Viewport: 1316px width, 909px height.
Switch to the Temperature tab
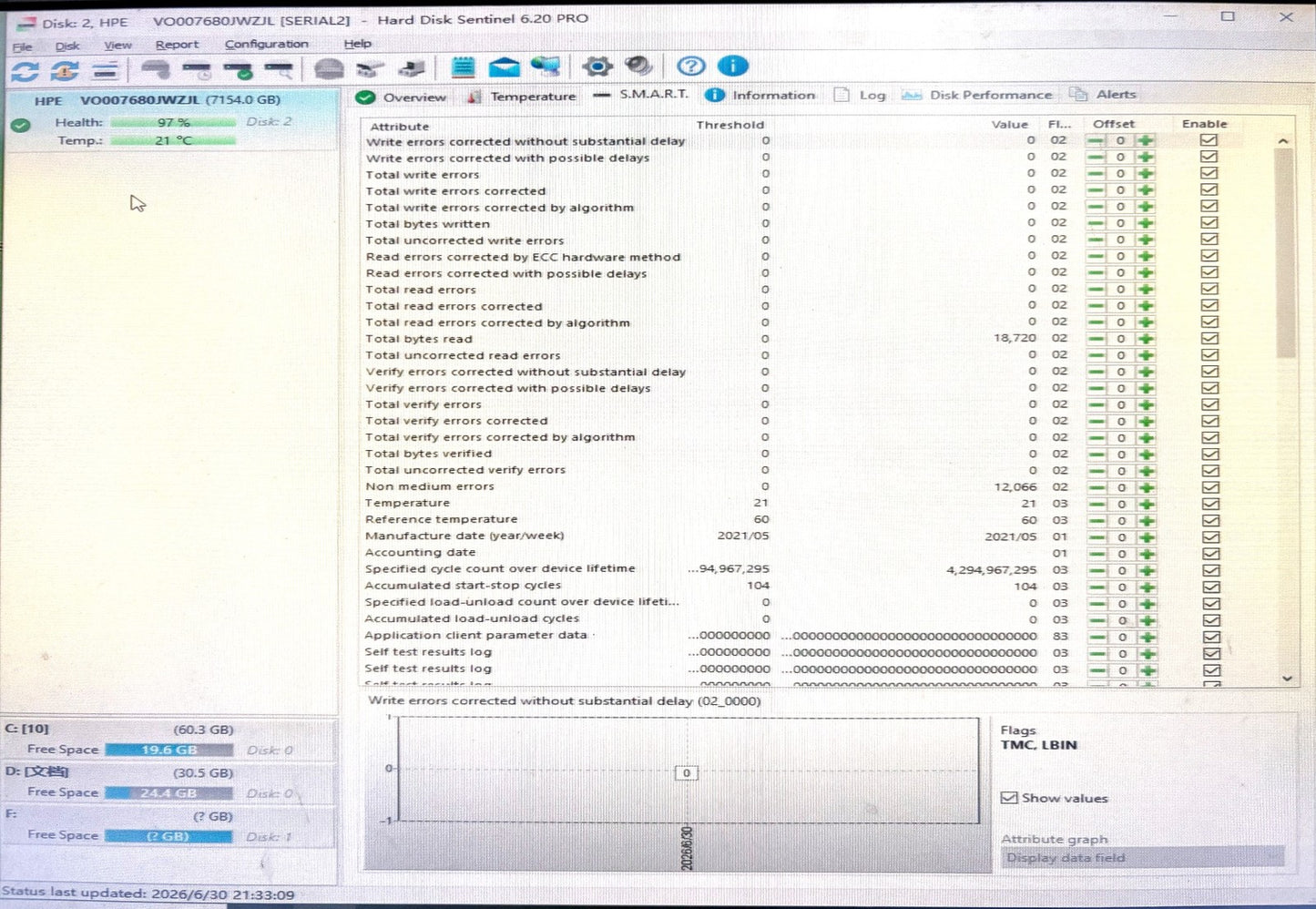522,97
